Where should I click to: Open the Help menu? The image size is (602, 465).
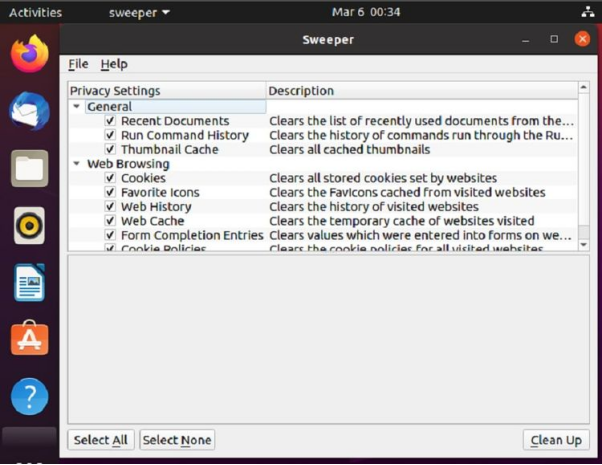click(114, 64)
